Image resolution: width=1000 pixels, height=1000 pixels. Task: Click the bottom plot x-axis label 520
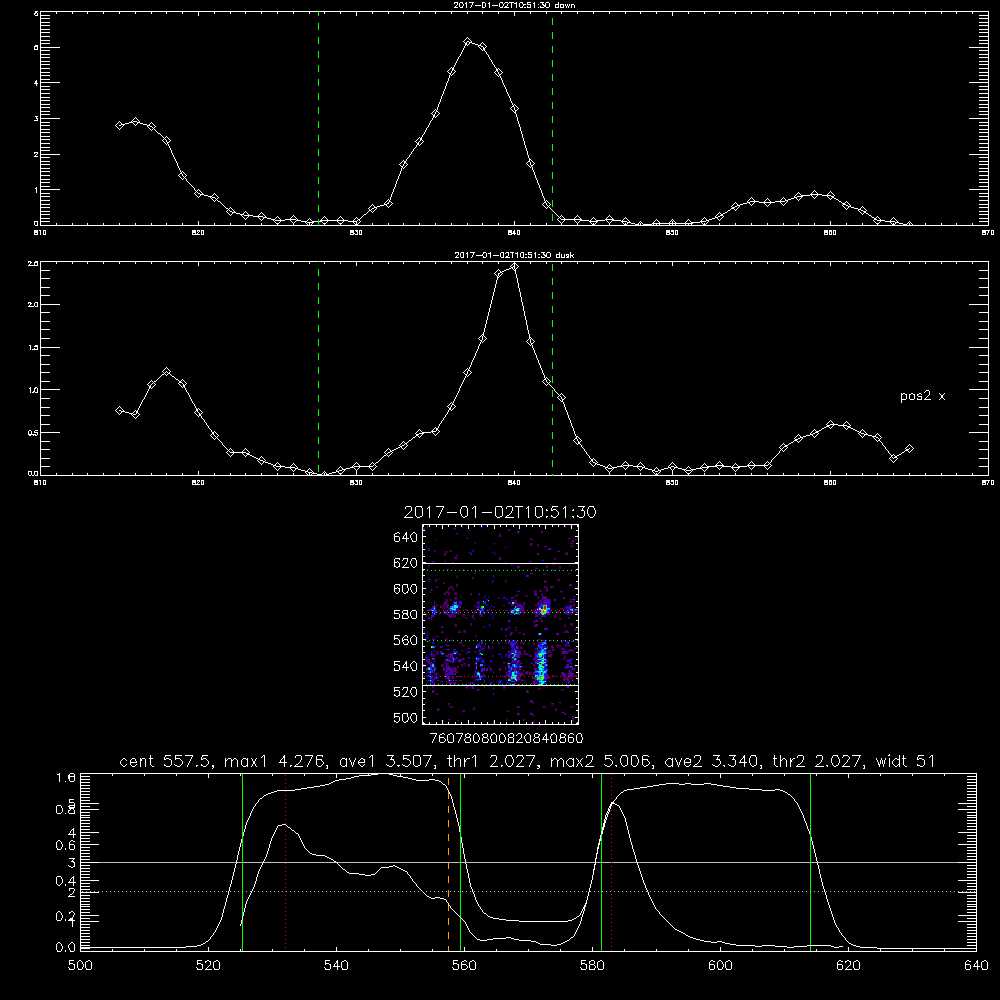(x=208, y=966)
